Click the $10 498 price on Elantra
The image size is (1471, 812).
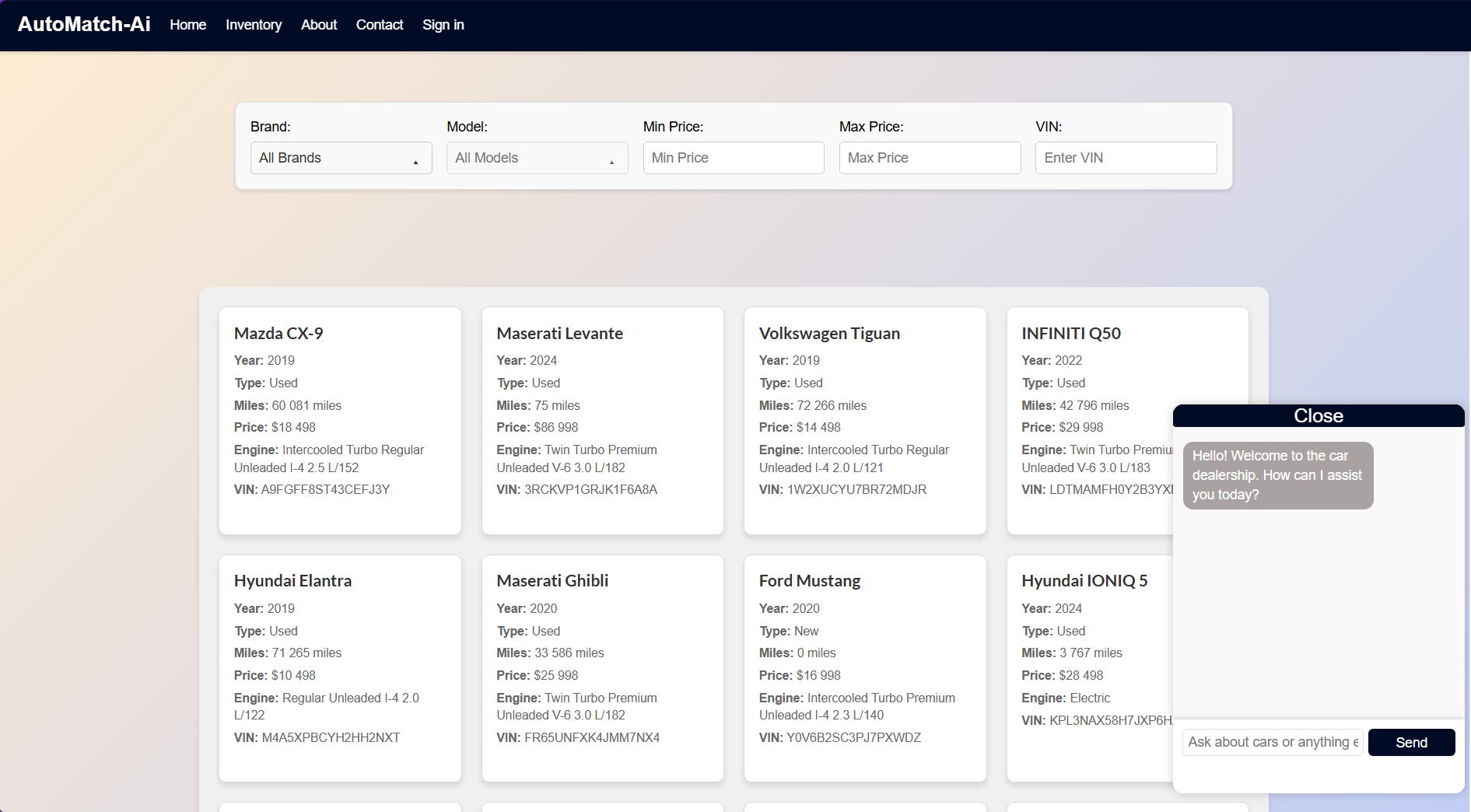click(x=293, y=676)
